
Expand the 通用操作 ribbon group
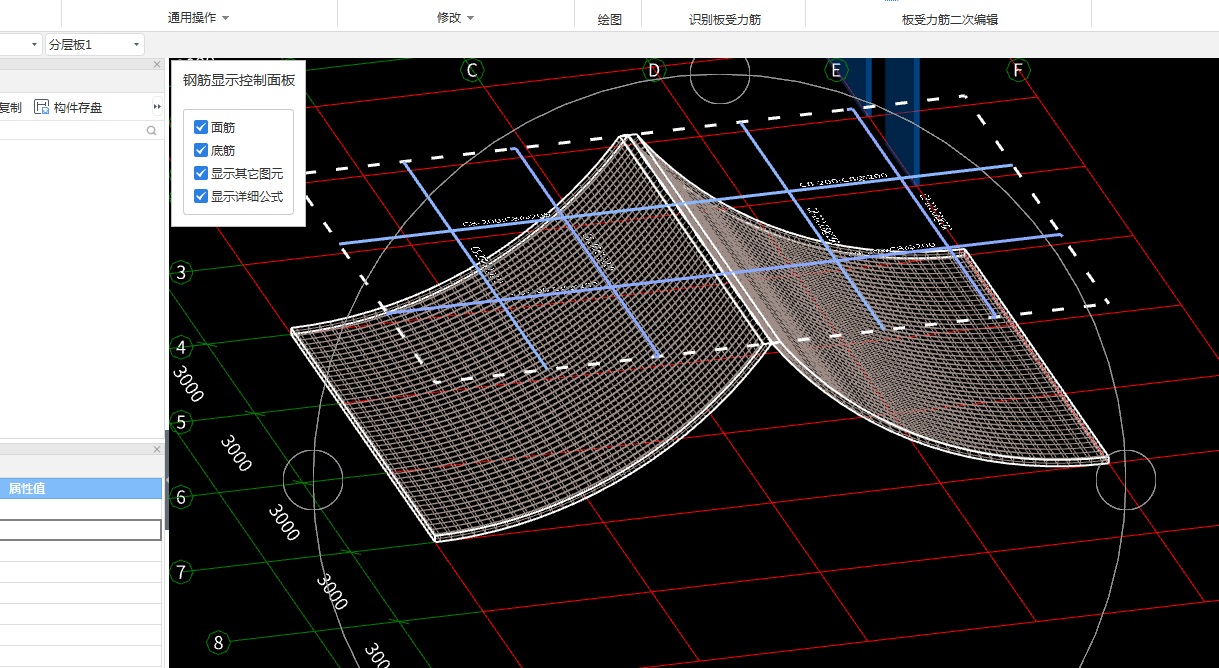click(198, 18)
